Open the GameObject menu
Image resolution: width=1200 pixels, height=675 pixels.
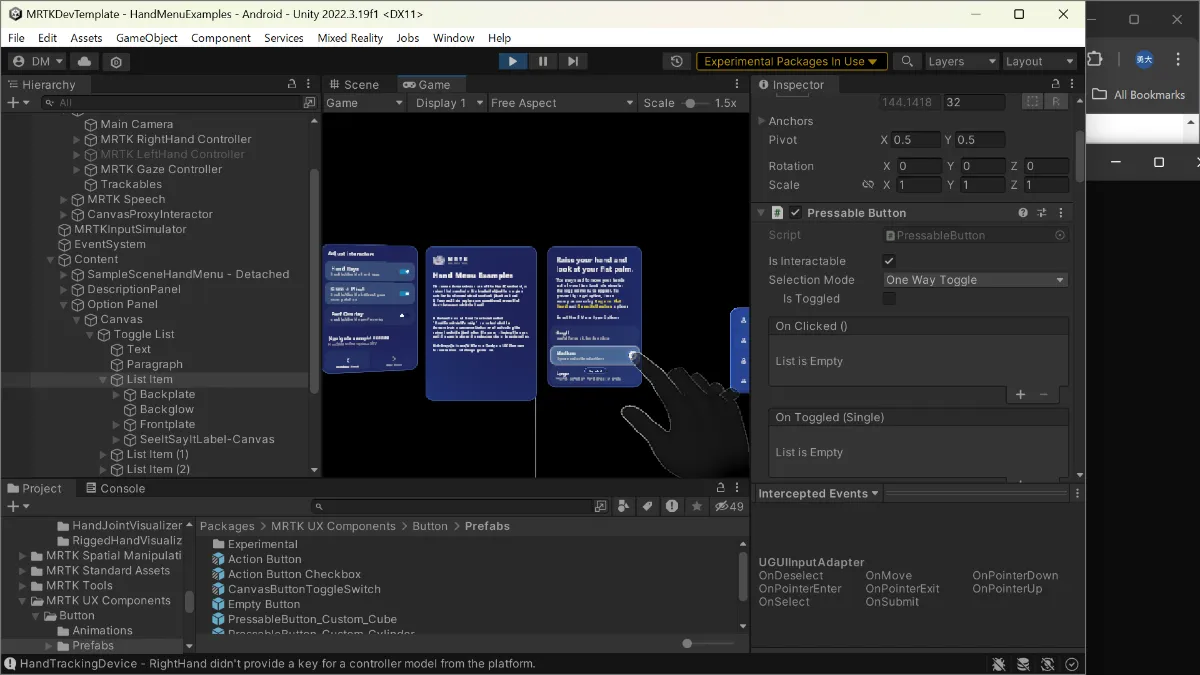[146, 38]
